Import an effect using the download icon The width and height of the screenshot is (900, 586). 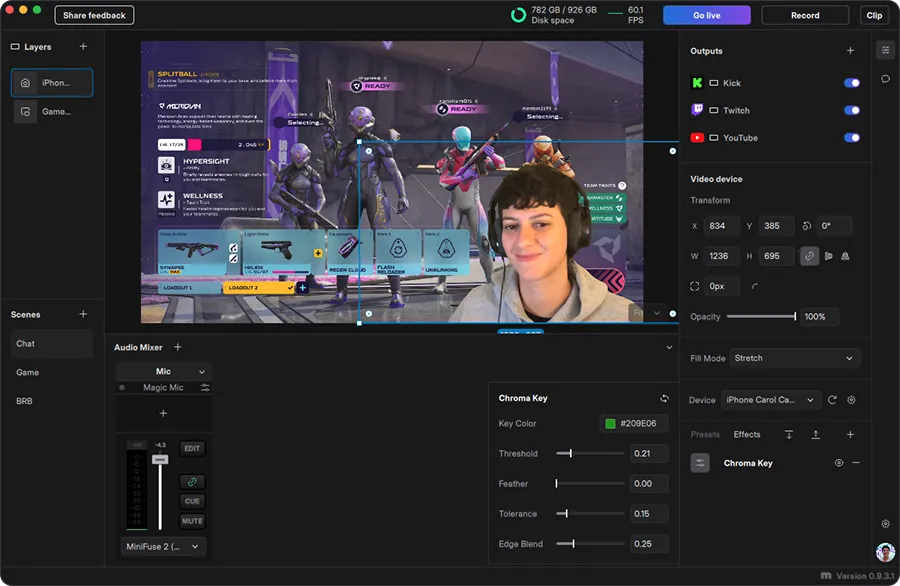point(789,434)
